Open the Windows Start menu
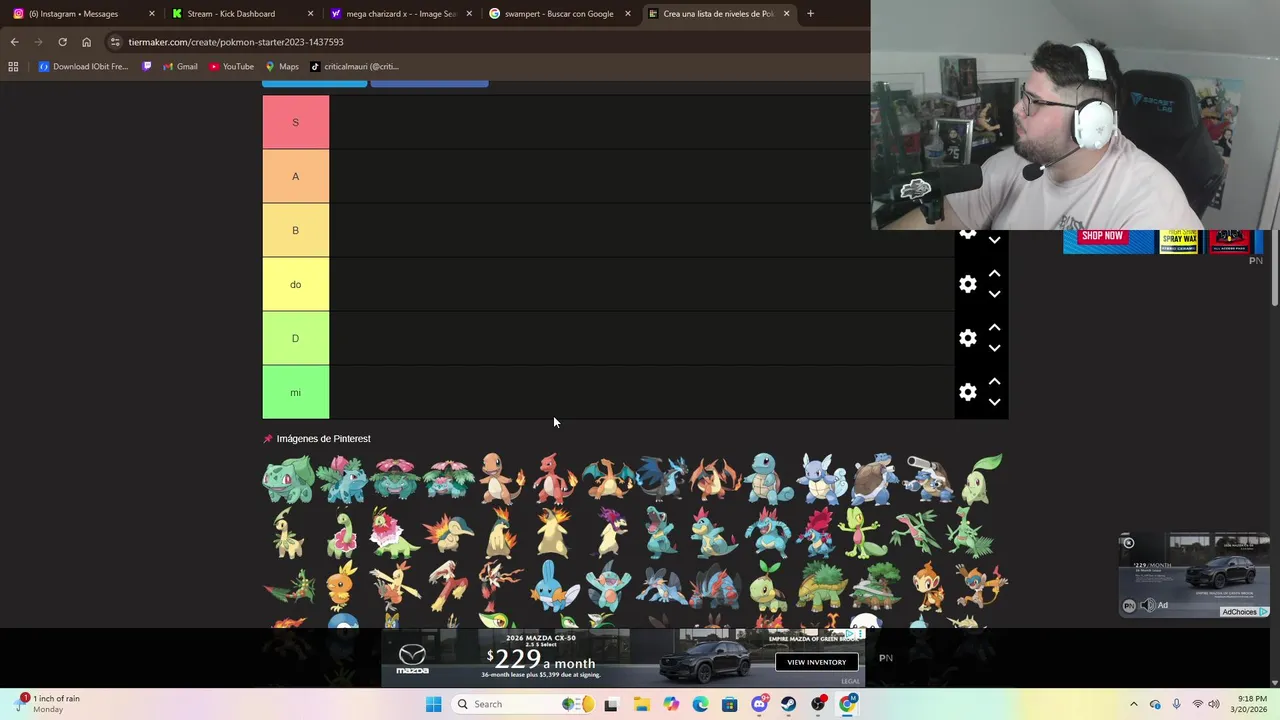 pos(433,704)
